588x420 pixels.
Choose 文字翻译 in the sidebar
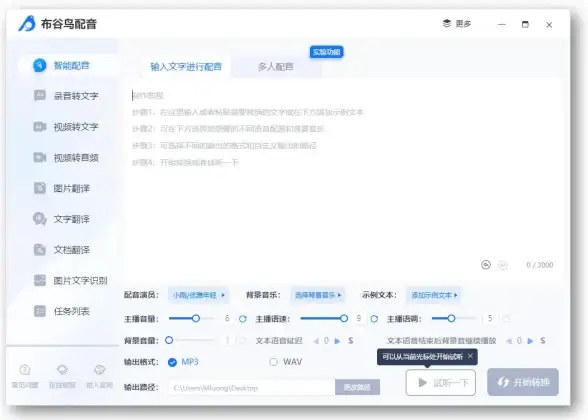click(62, 219)
